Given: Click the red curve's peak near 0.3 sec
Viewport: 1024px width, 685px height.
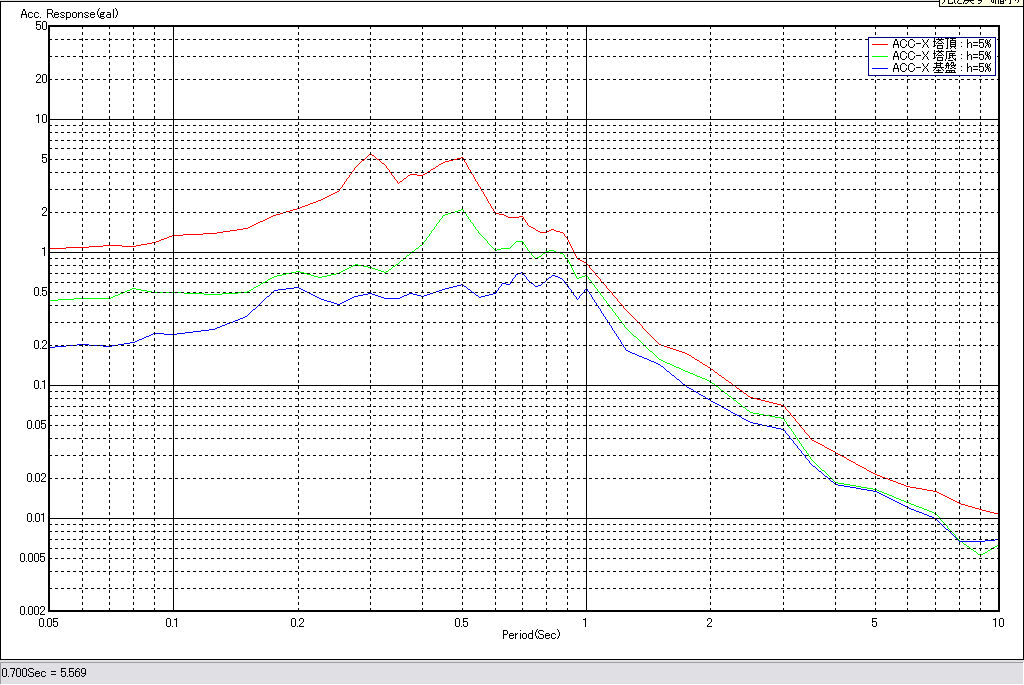Looking at the screenshot, I should tap(371, 153).
